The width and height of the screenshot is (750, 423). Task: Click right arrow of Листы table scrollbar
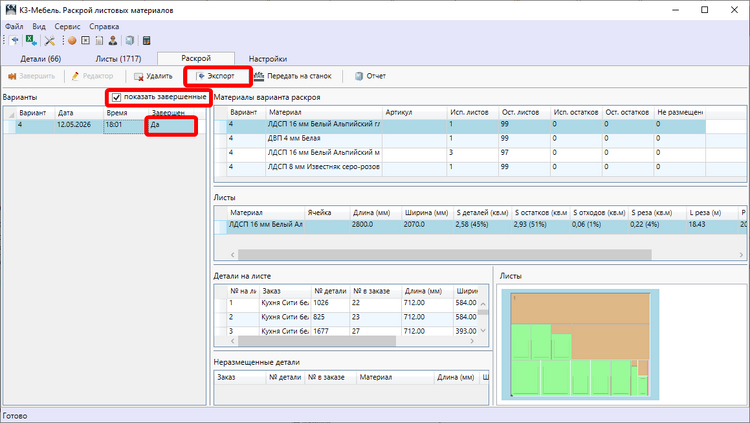tap(741, 255)
